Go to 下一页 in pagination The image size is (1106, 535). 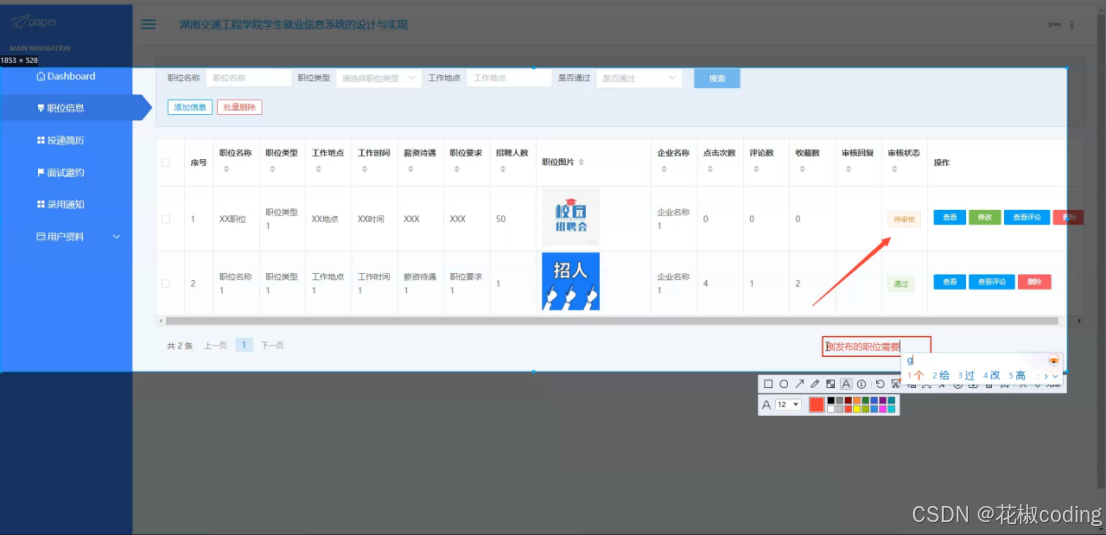(x=272, y=345)
